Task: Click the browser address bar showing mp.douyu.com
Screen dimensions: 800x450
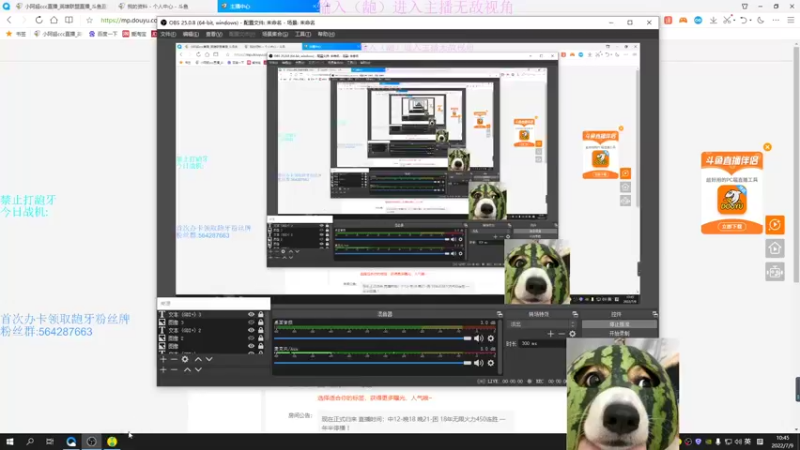Action: coord(129,20)
